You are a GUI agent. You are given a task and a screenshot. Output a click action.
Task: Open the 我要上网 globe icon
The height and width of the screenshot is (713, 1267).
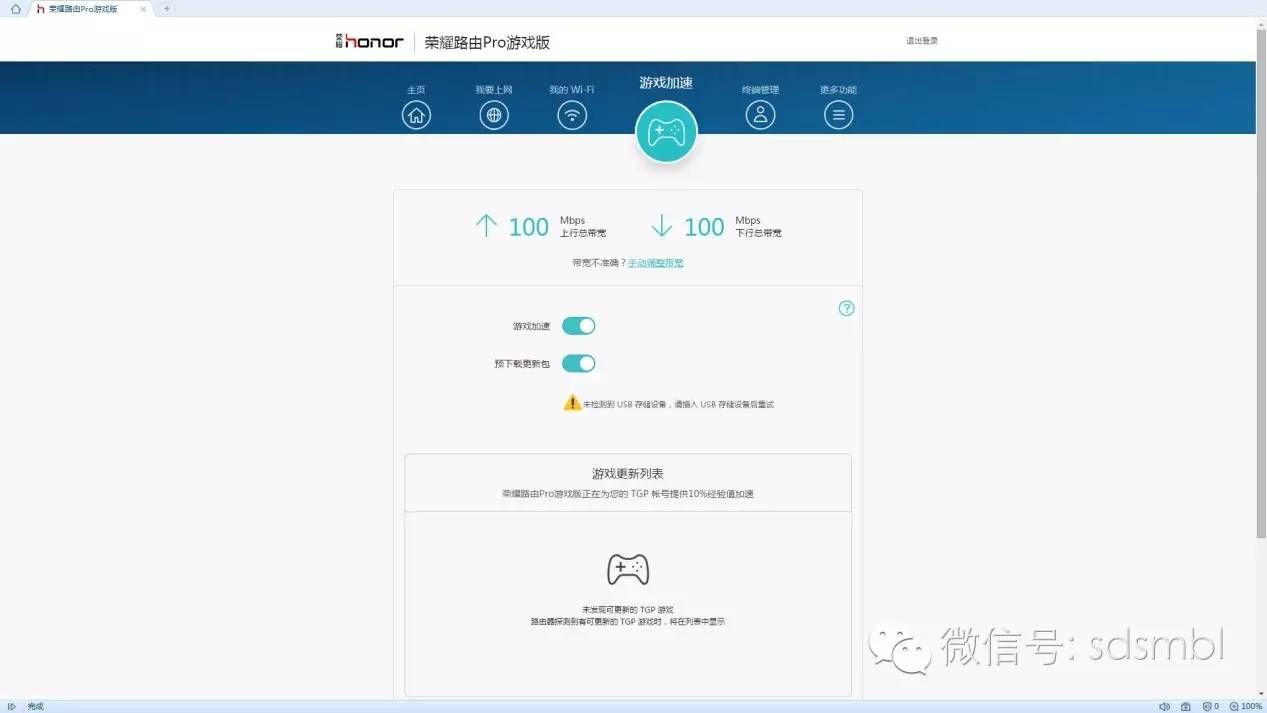(494, 115)
